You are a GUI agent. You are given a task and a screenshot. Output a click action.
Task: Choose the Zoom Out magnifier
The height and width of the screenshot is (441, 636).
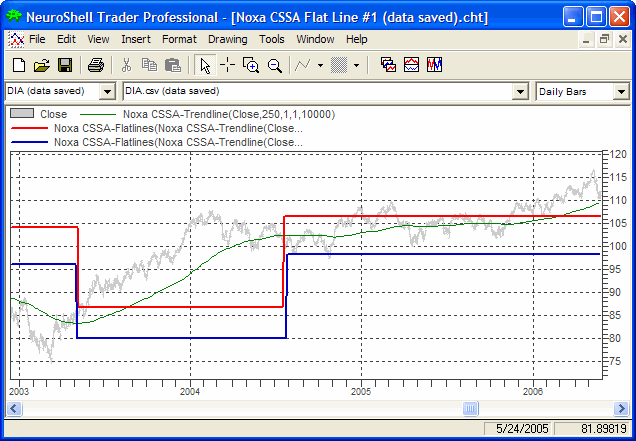275,65
